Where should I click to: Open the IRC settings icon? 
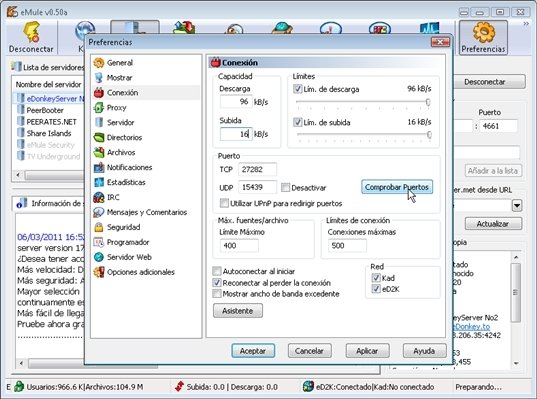99,197
